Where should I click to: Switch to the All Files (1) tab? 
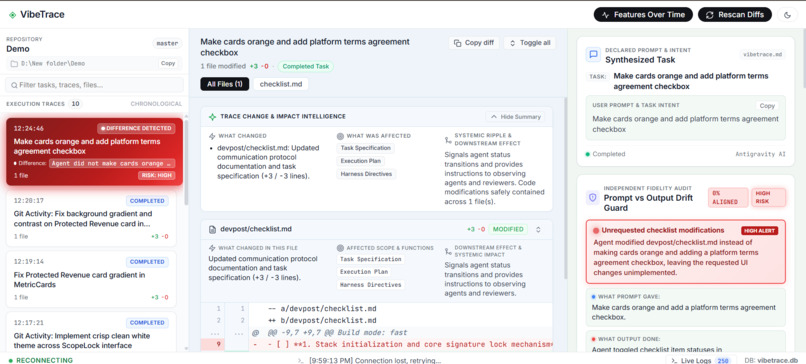[x=225, y=84]
